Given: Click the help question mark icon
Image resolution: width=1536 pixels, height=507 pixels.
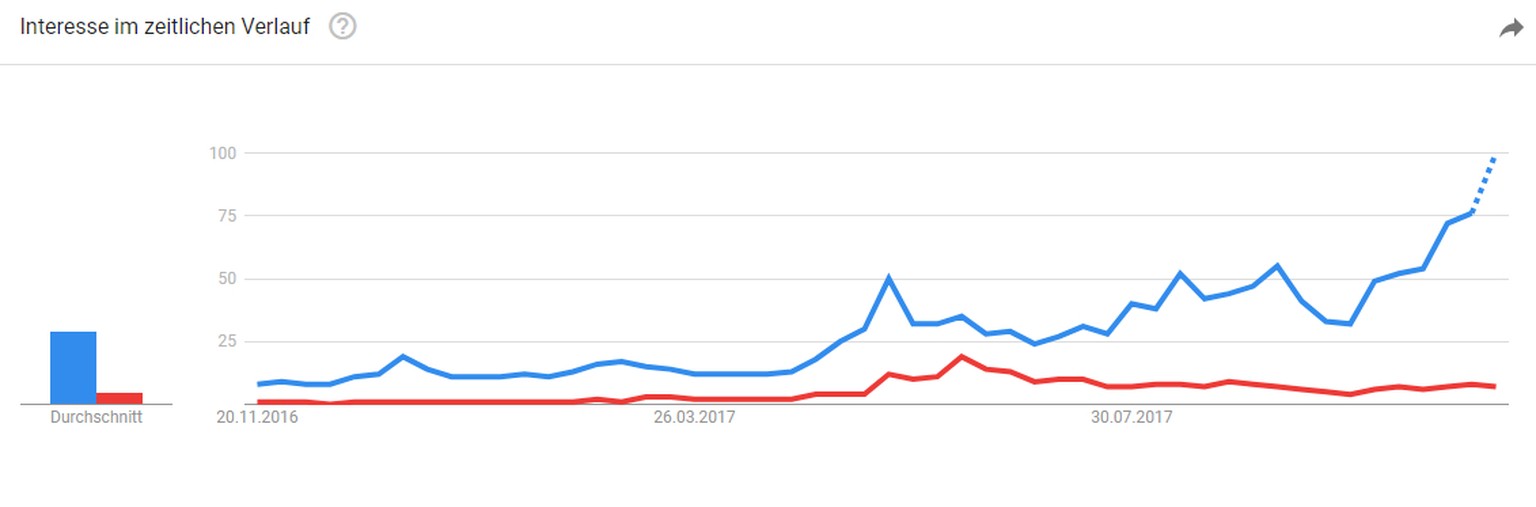Looking at the screenshot, I should 343,27.
